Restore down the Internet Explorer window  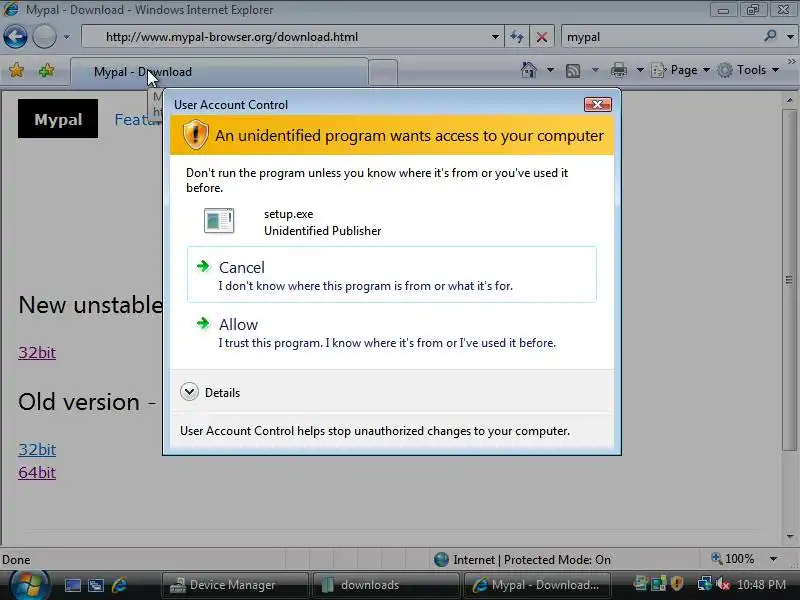click(x=753, y=10)
